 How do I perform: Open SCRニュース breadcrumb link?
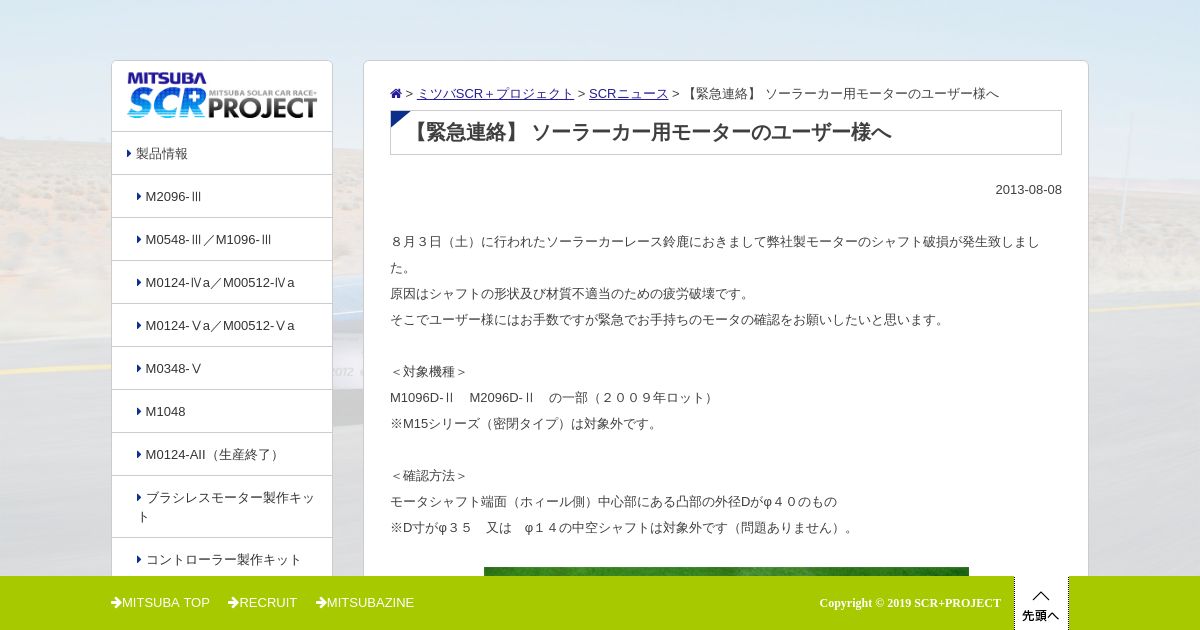pos(628,94)
